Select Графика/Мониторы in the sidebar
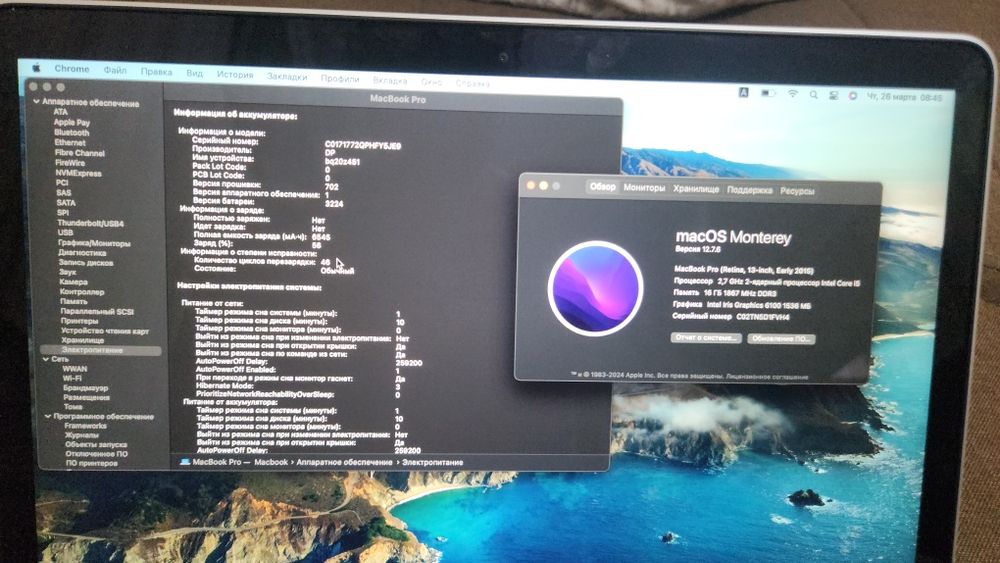This screenshot has width=1000, height=563. point(94,243)
